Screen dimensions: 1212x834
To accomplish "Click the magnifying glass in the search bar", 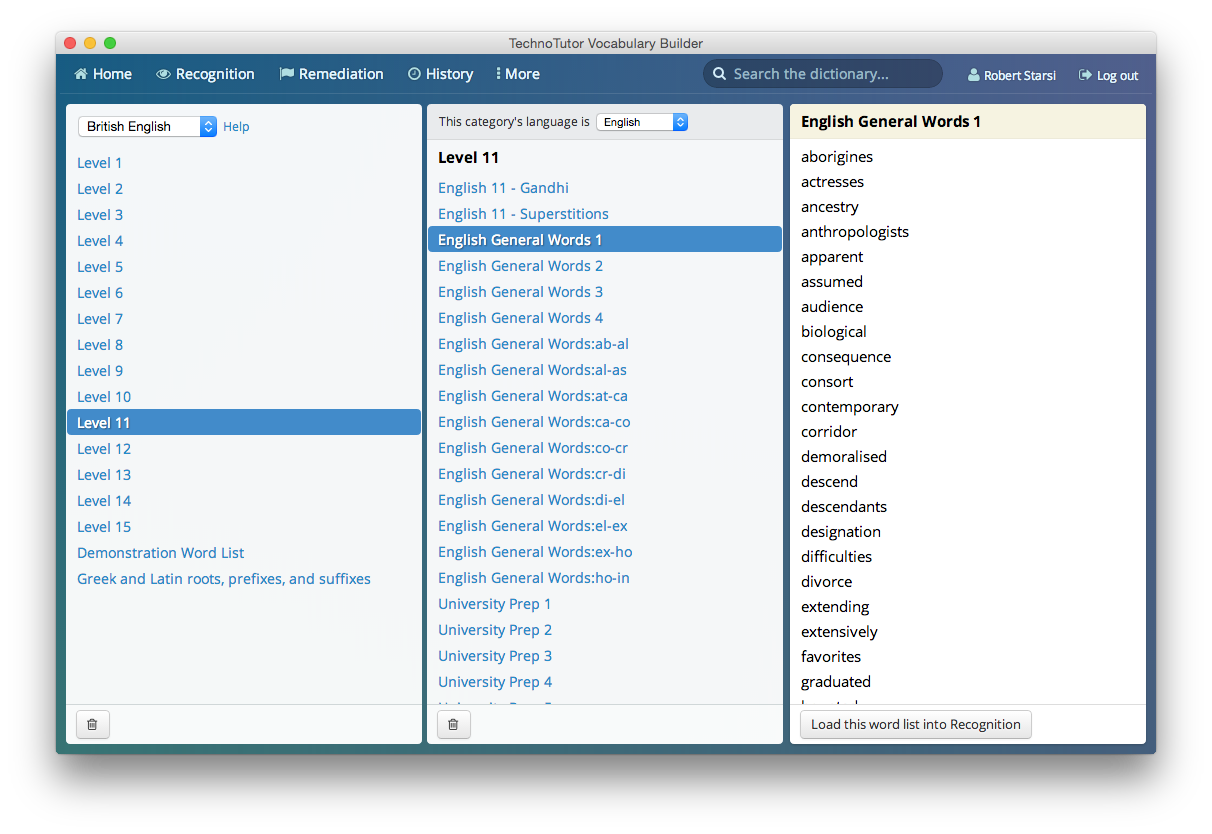I will pos(719,73).
